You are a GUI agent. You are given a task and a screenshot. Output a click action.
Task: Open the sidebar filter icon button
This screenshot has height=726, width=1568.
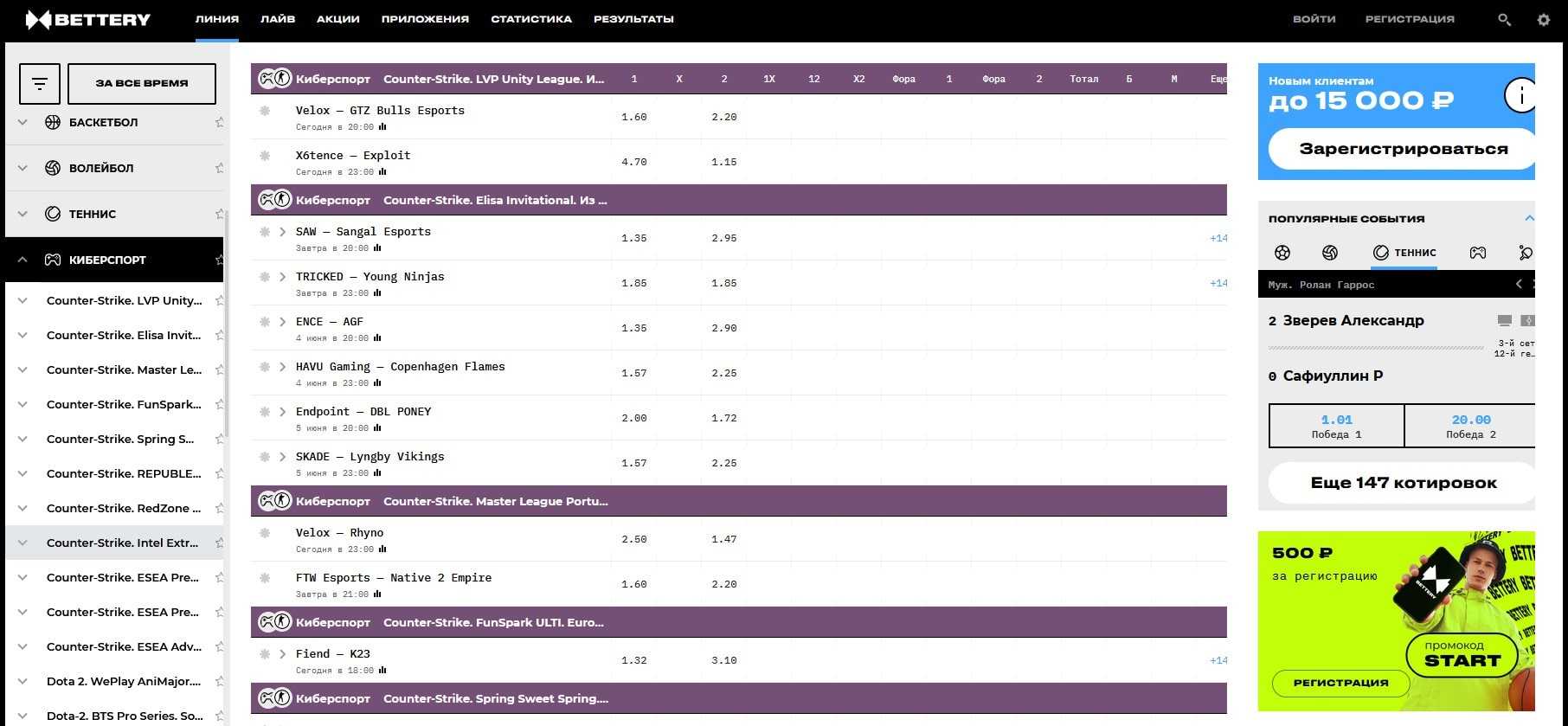40,84
